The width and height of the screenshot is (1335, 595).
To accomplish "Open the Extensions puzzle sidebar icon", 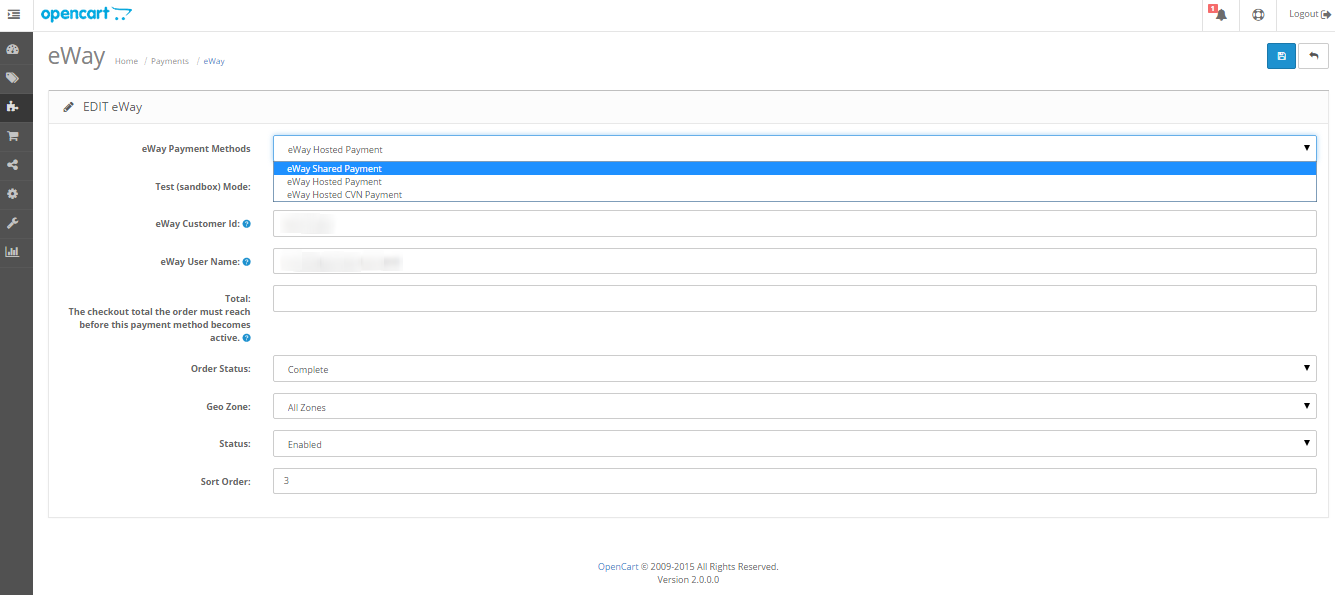I will coord(13,107).
